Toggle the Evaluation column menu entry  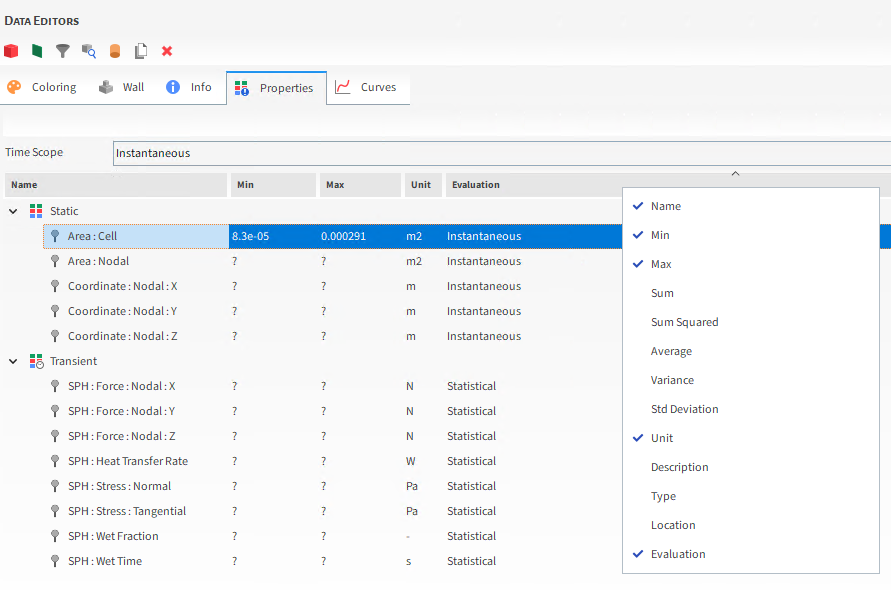(x=750, y=554)
